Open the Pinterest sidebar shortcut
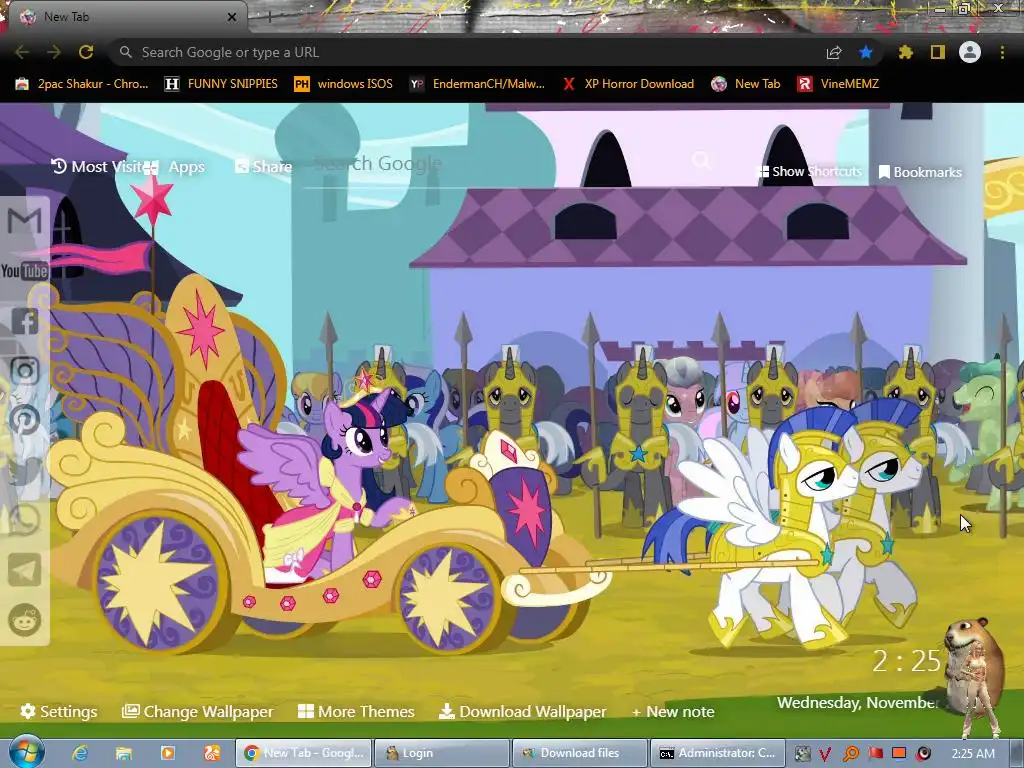This screenshot has height=768, width=1024. tap(24, 420)
